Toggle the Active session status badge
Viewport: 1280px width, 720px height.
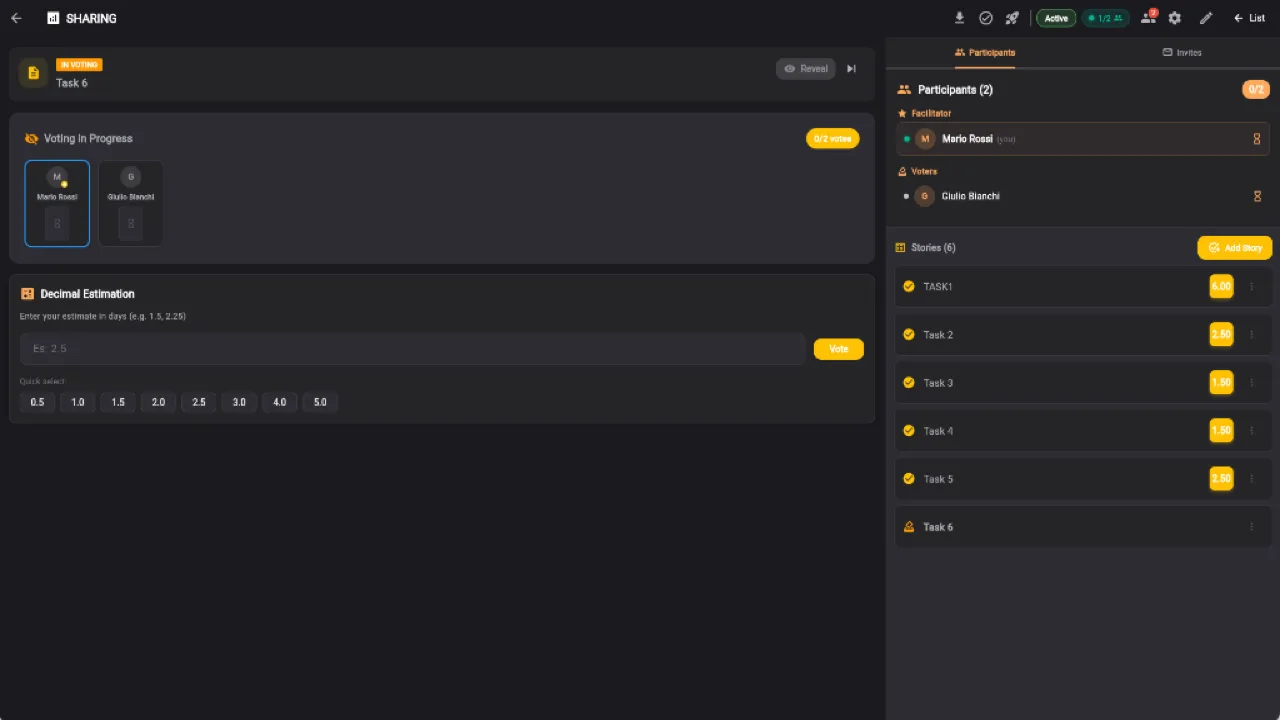pyautogui.click(x=1056, y=18)
